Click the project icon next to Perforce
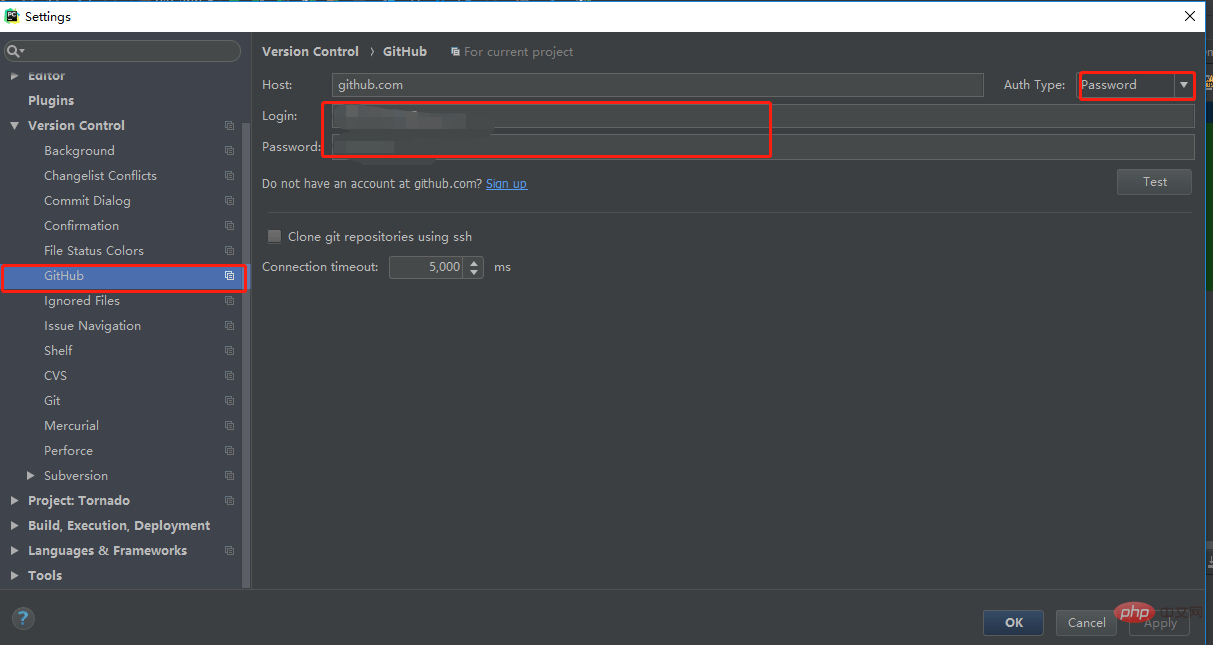This screenshot has width=1213, height=645. click(x=229, y=451)
